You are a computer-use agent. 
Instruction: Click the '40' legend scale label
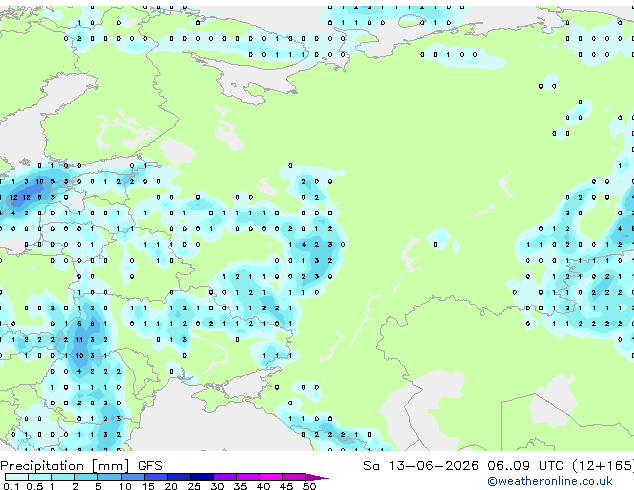(263, 486)
